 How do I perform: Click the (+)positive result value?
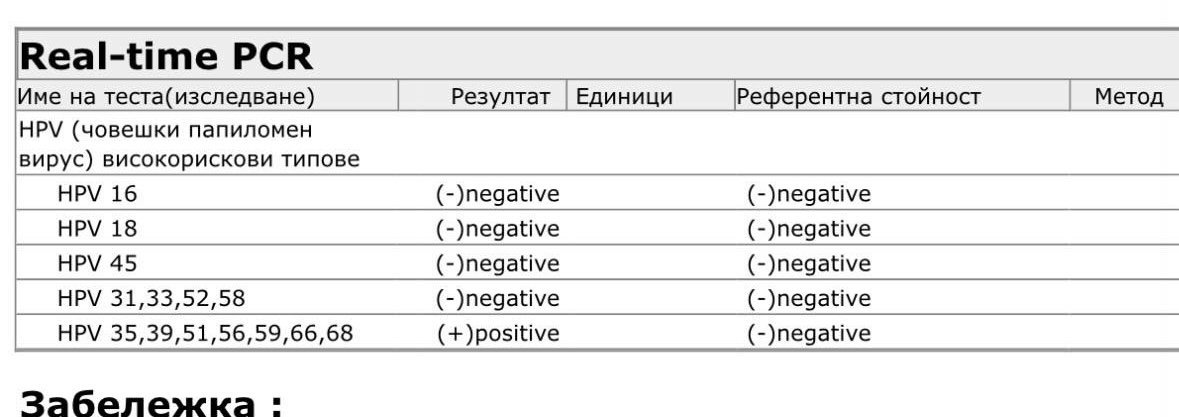coord(498,334)
